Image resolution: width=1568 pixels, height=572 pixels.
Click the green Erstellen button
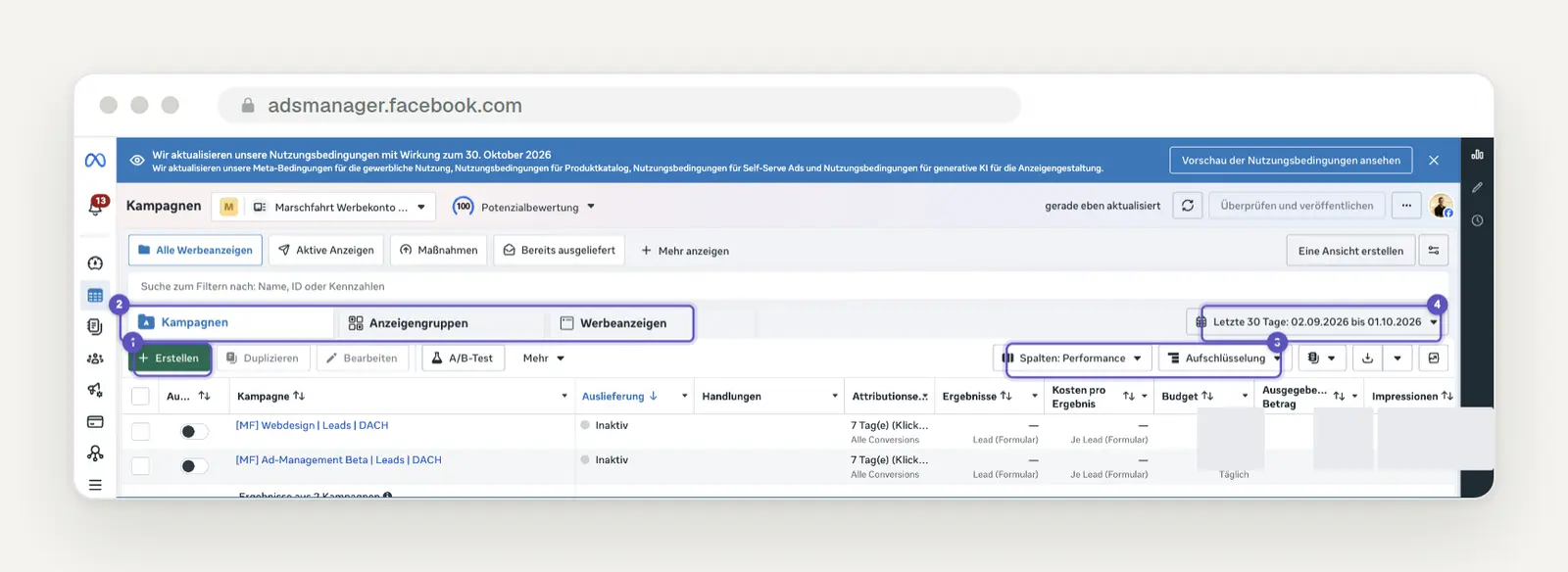[x=170, y=358]
